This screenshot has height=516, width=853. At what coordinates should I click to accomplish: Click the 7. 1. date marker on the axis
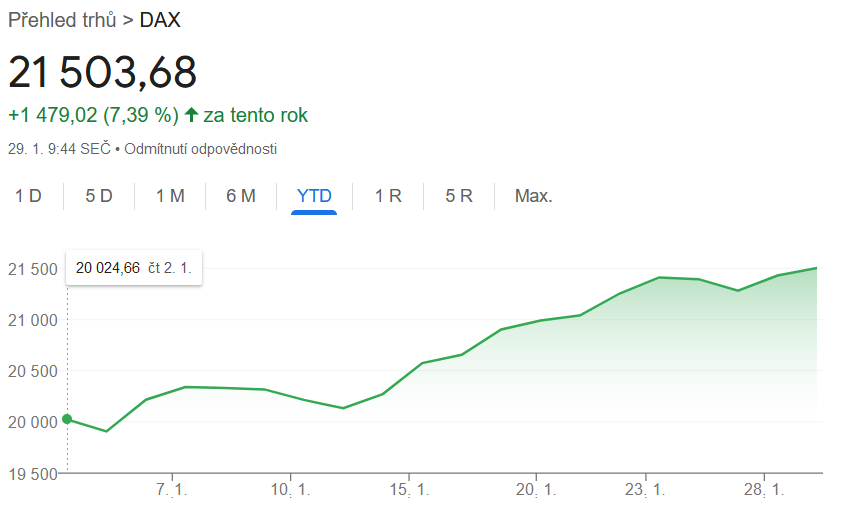coord(172,491)
